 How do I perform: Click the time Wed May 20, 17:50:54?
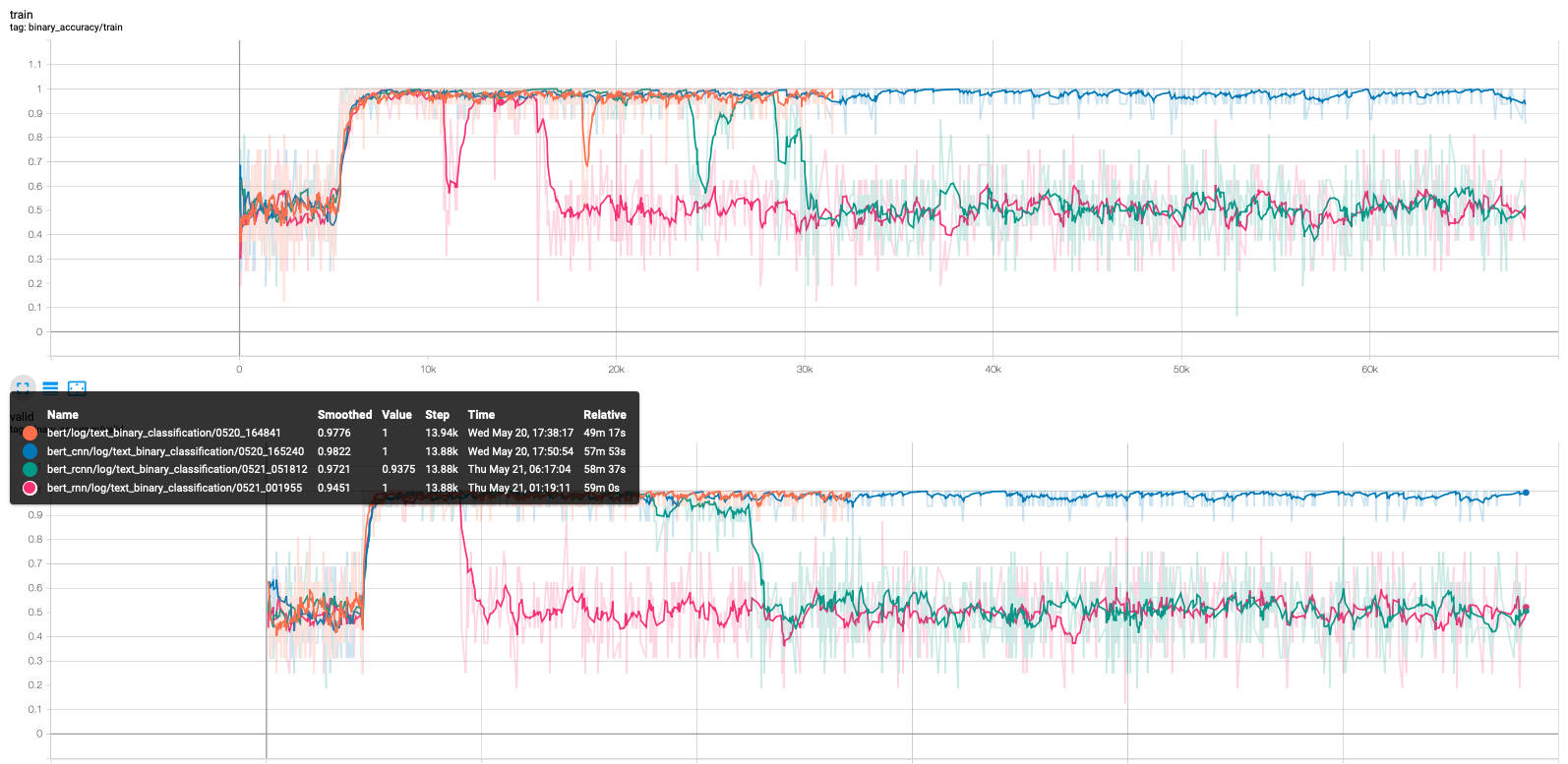click(x=520, y=451)
